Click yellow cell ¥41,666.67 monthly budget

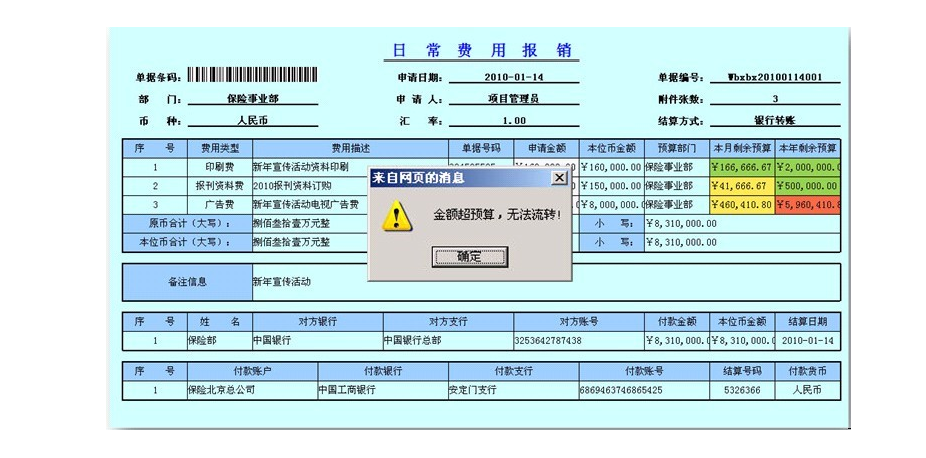click(741, 186)
